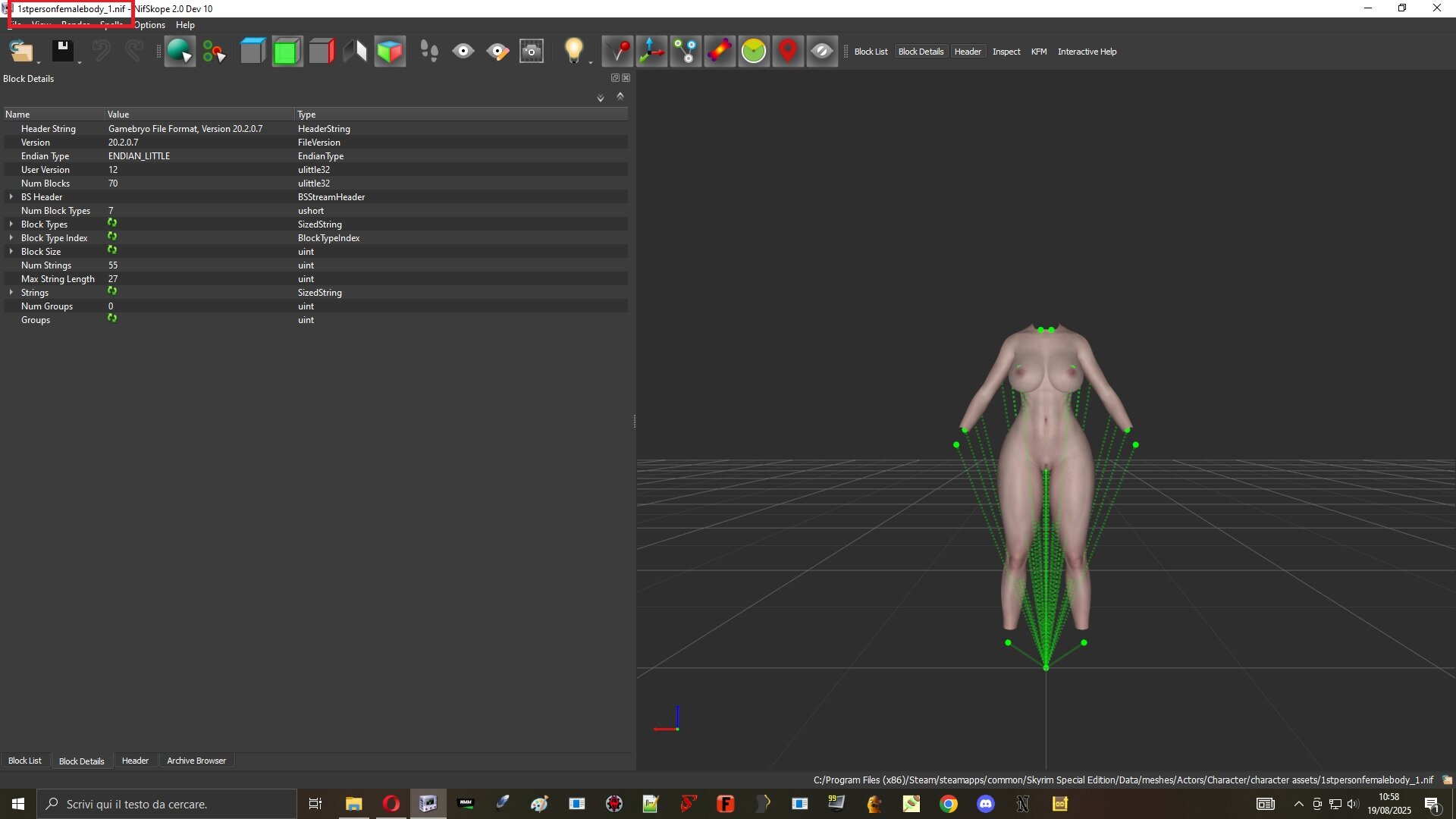Viewport: 1456px width, 819px height.
Task: Expand the Block Size row
Action: (x=11, y=252)
